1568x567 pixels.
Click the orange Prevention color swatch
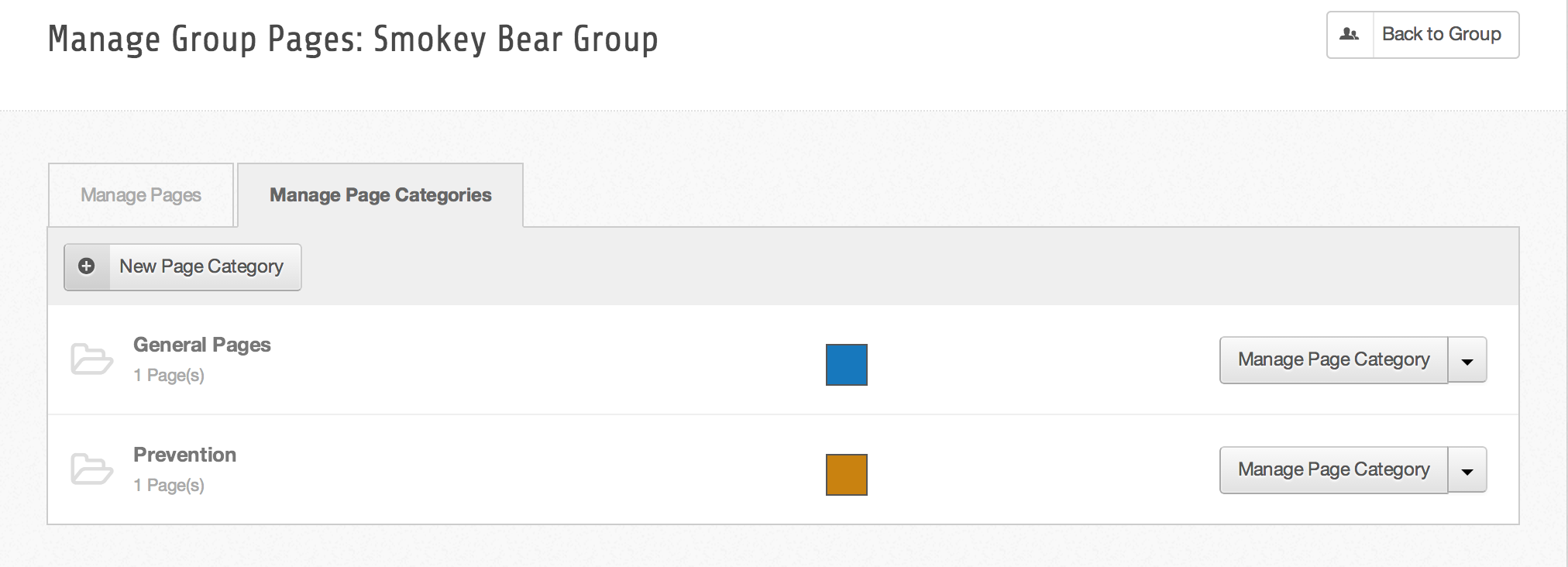(x=846, y=475)
